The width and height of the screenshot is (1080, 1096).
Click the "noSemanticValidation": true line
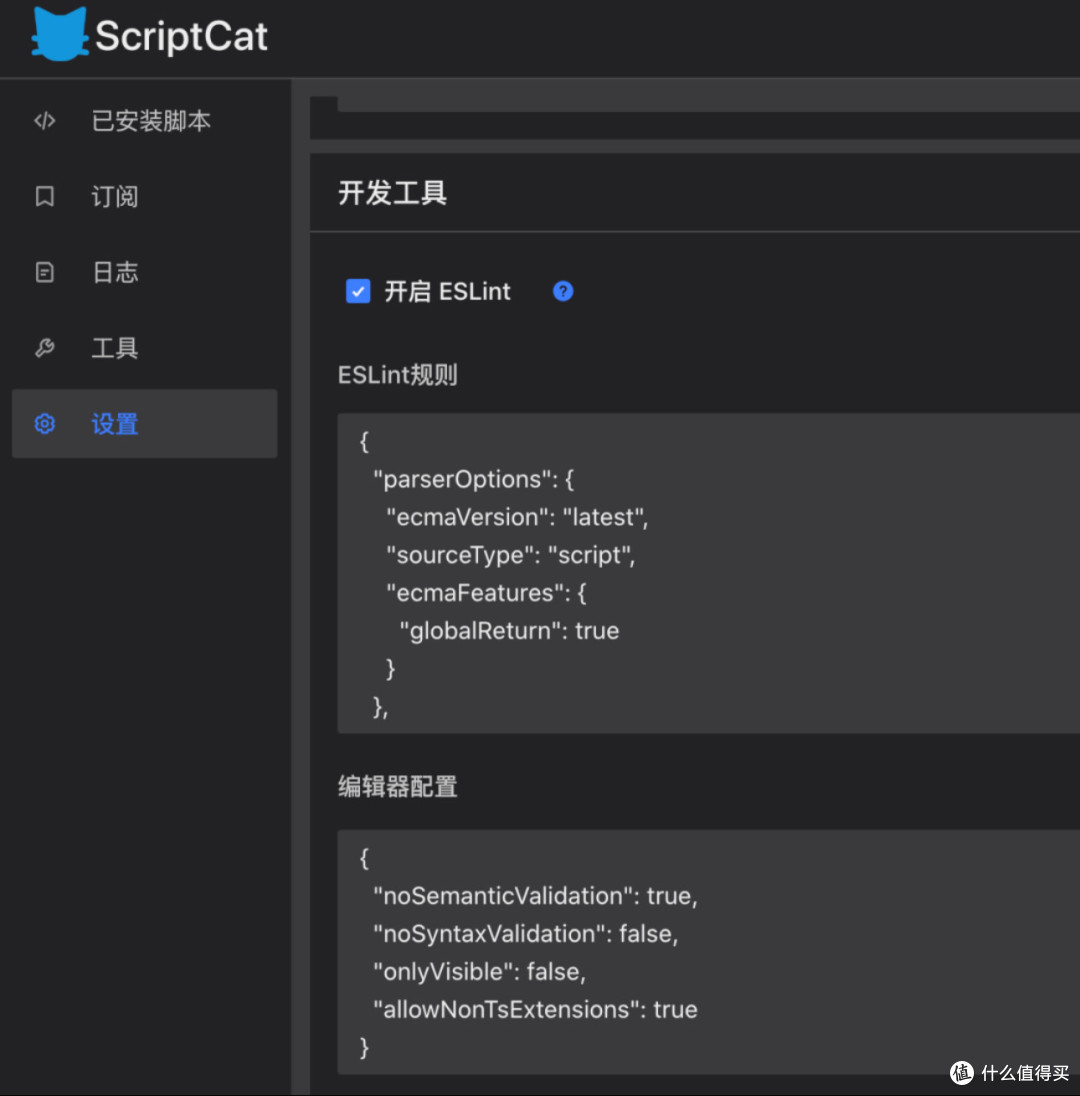[x=535, y=896]
